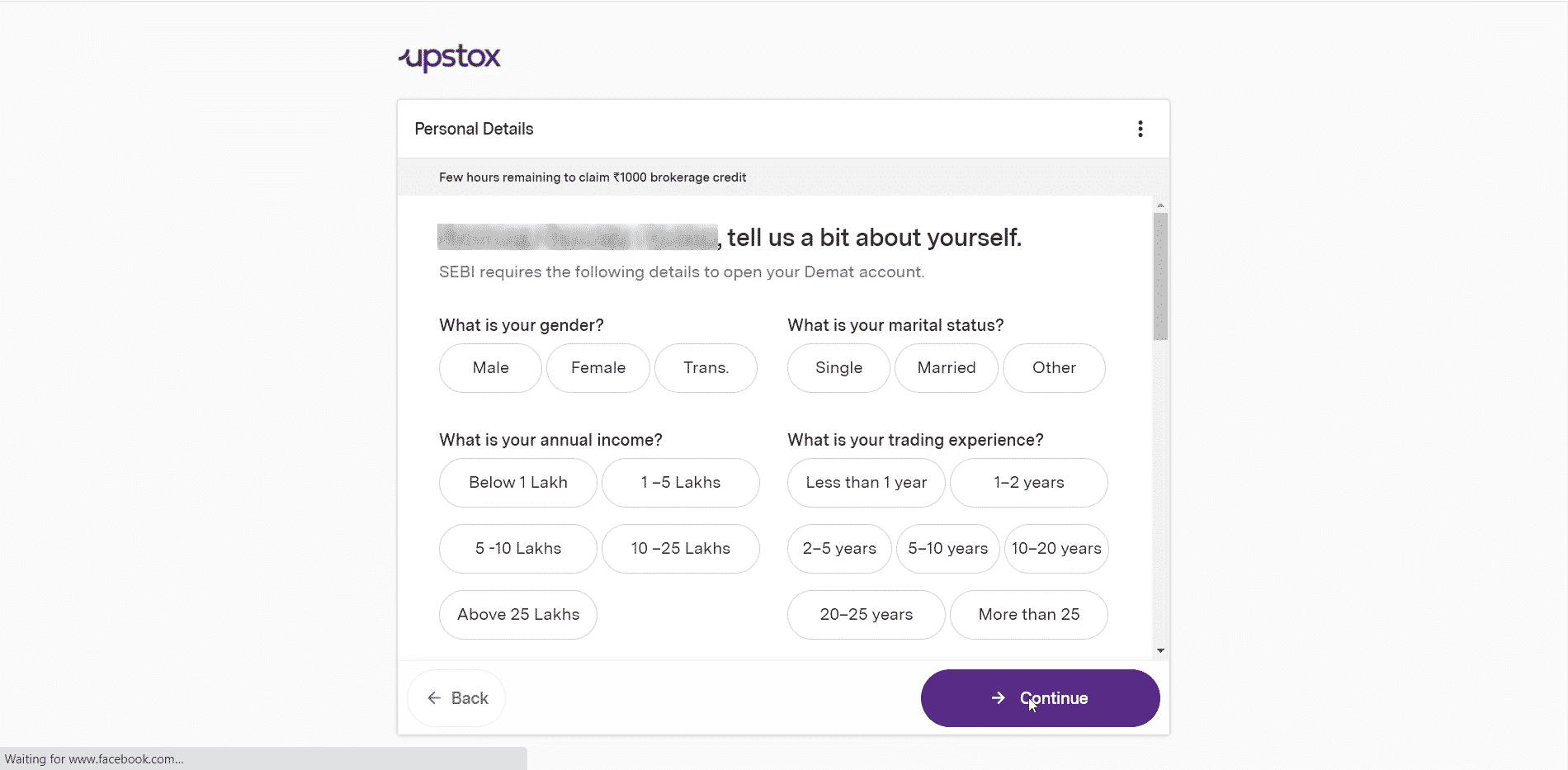The image size is (1568, 770).
Task: Open the three-dot options menu
Action: (1140, 129)
